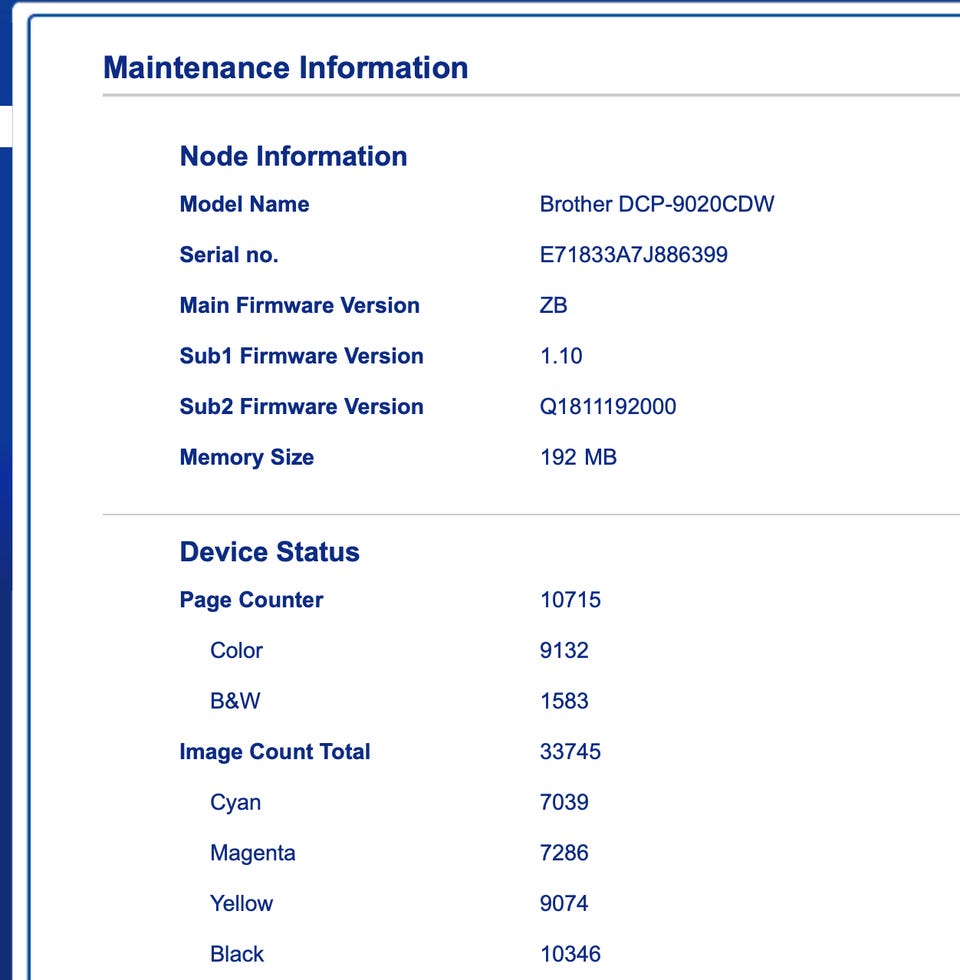
Task: Select the "Serial no." label
Action: click(x=229, y=255)
